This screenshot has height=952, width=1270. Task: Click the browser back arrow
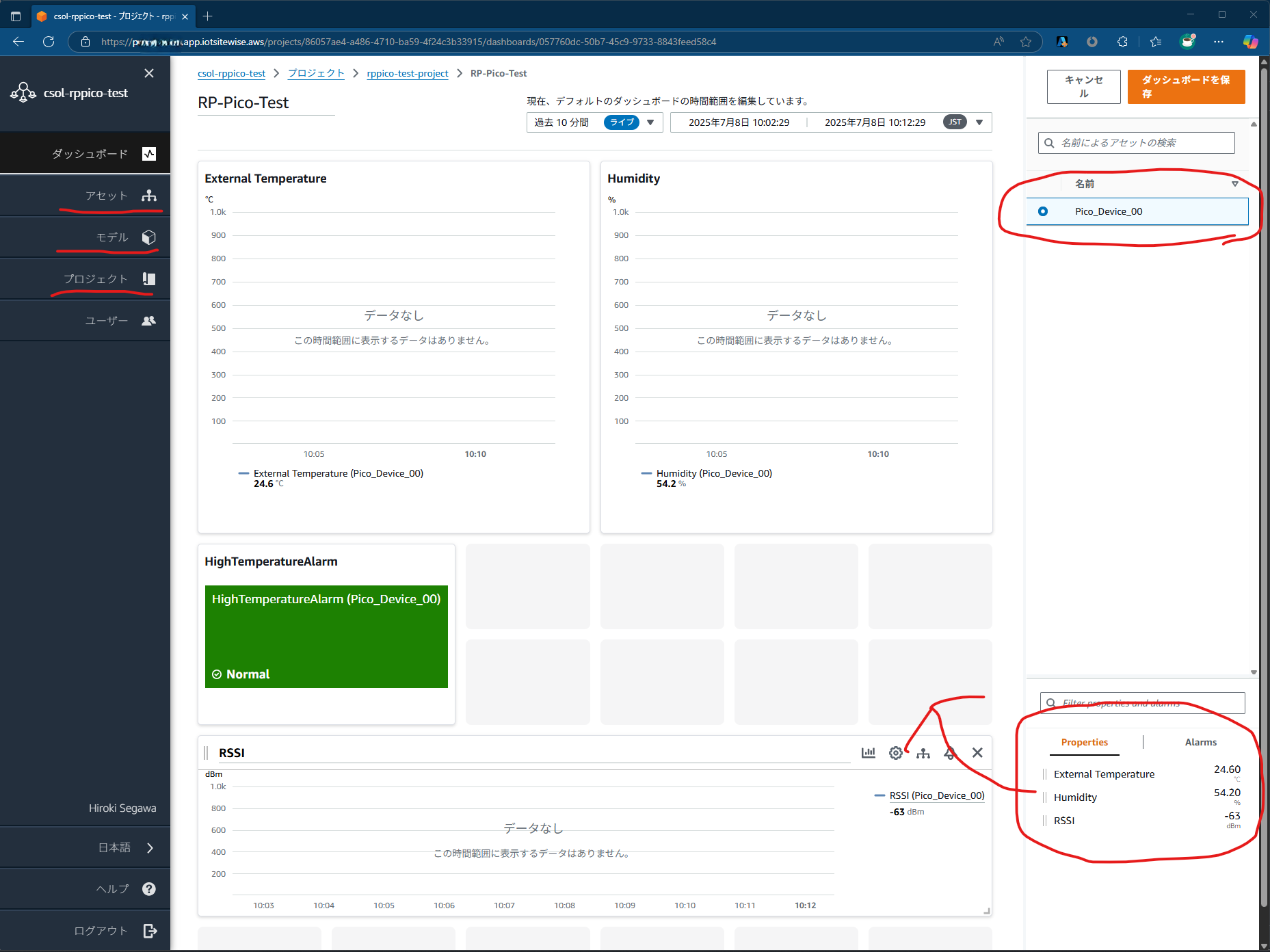pyautogui.click(x=18, y=42)
